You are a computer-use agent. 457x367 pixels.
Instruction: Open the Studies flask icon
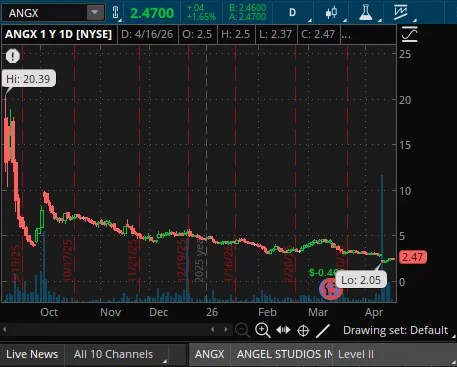[366, 13]
